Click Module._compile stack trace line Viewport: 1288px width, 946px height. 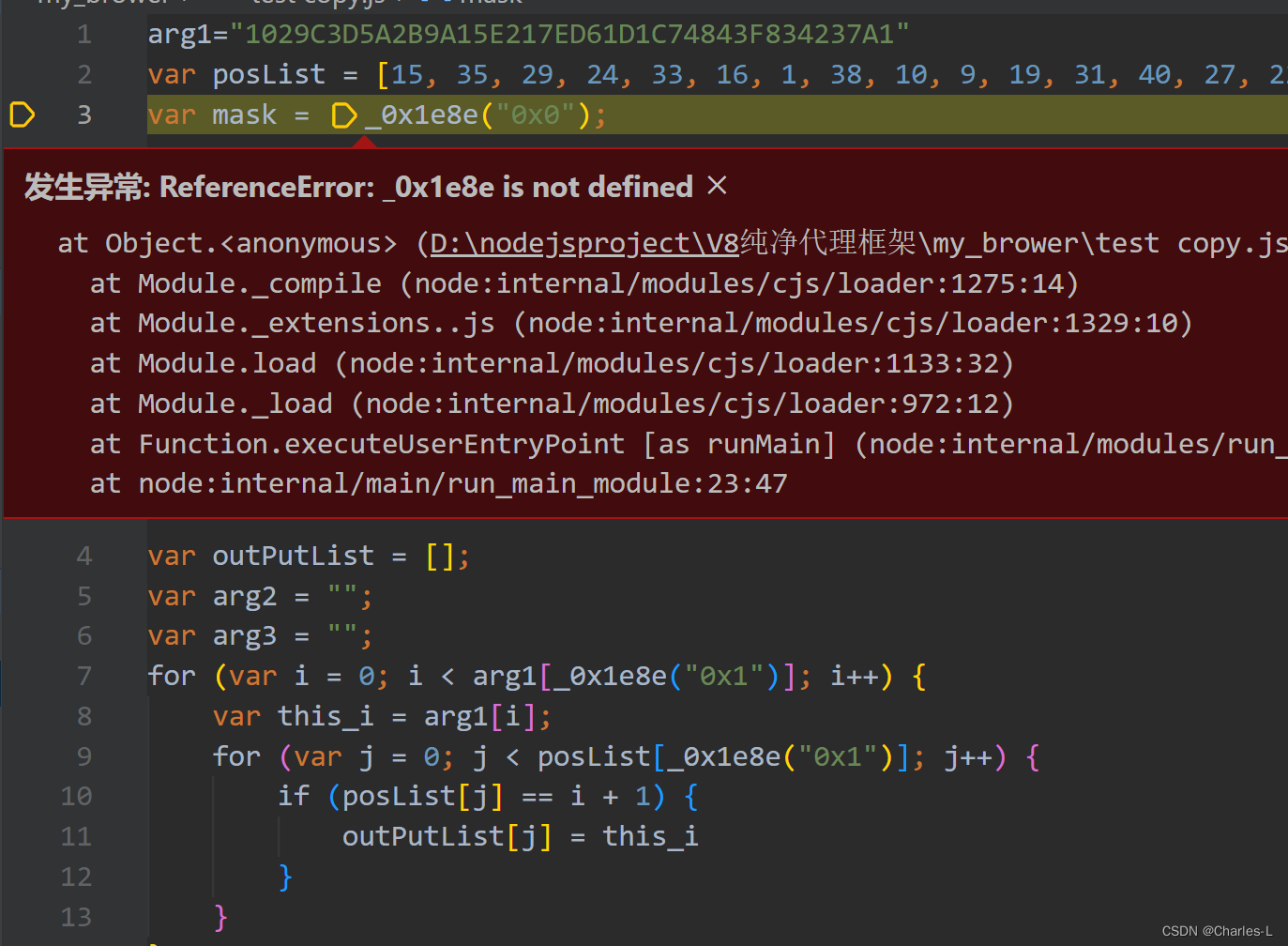coord(584,283)
